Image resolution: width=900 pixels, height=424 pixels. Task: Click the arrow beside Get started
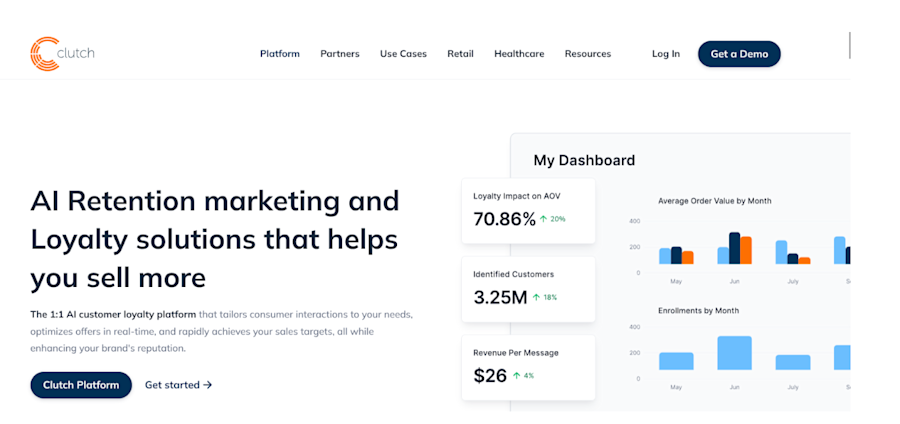click(x=208, y=385)
